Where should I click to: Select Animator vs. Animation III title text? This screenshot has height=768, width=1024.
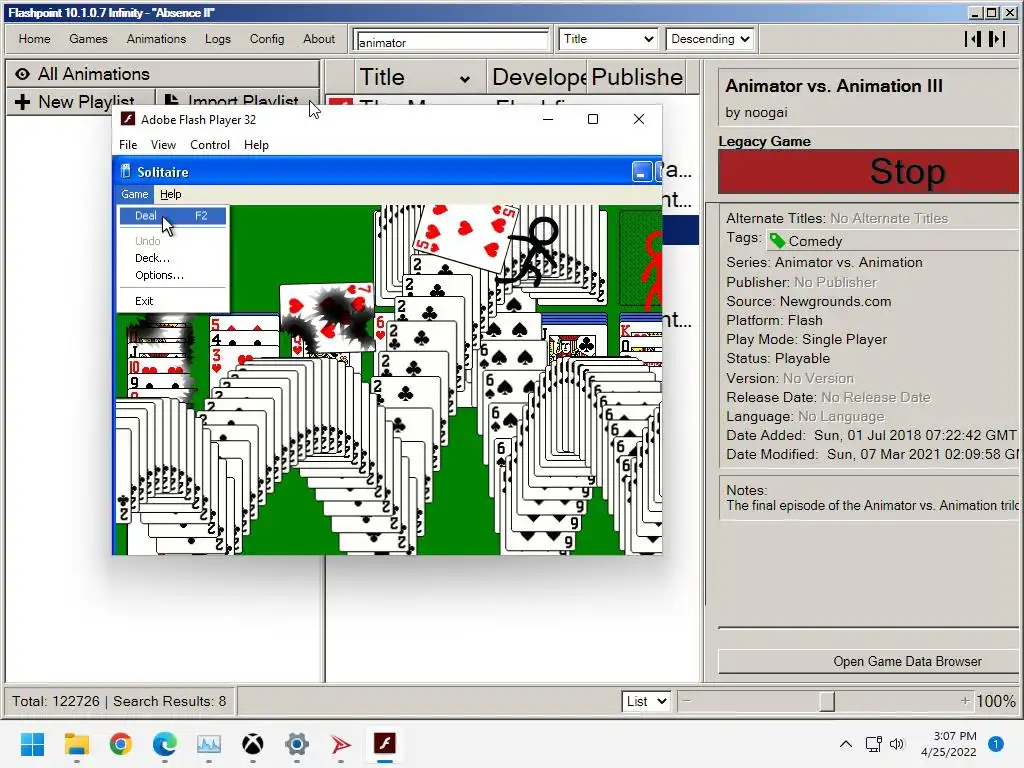pos(834,86)
